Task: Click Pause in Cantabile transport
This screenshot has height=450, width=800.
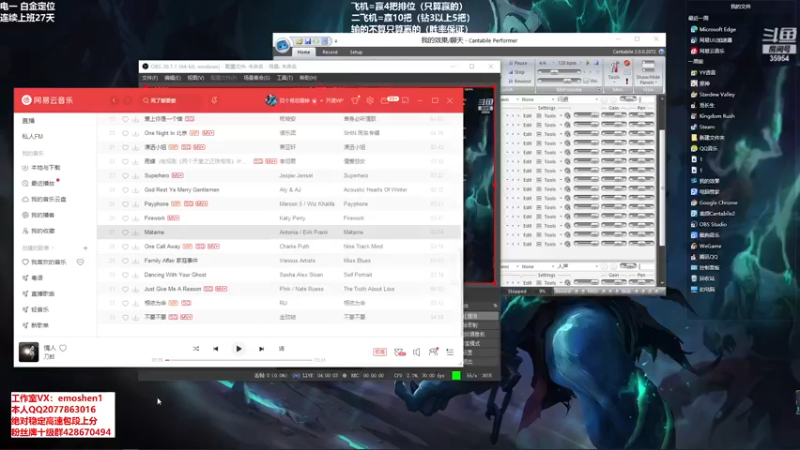Action: [x=518, y=63]
